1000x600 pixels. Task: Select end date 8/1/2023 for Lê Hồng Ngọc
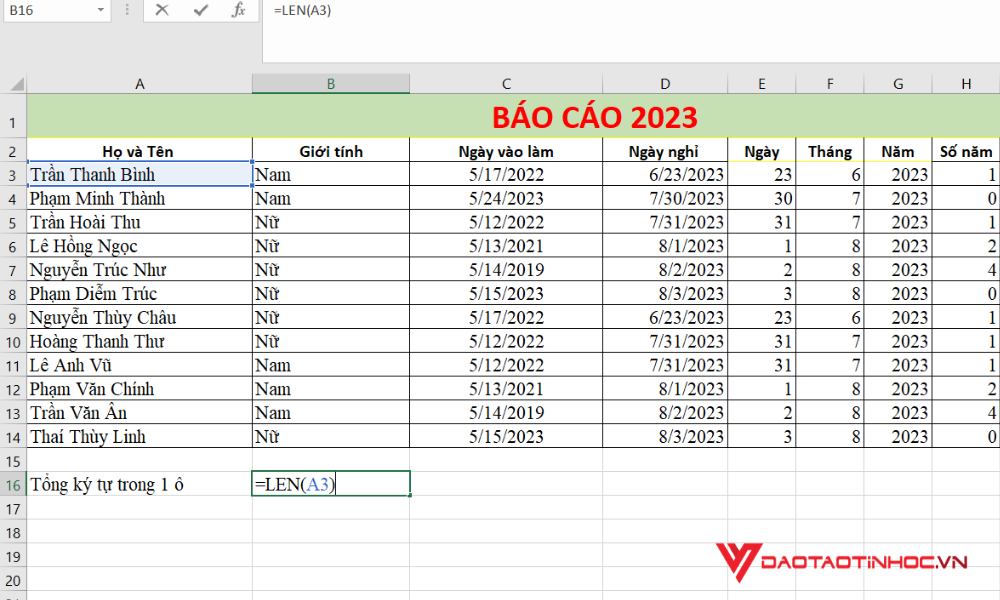click(x=665, y=245)
